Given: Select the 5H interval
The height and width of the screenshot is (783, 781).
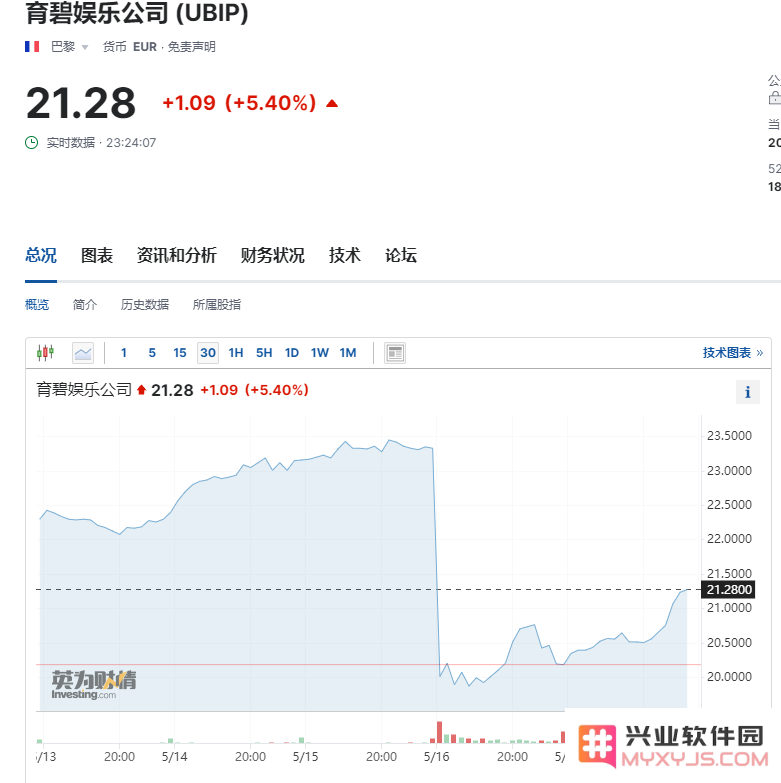Looking at the screenshot, I should click(x=264, y=353).
